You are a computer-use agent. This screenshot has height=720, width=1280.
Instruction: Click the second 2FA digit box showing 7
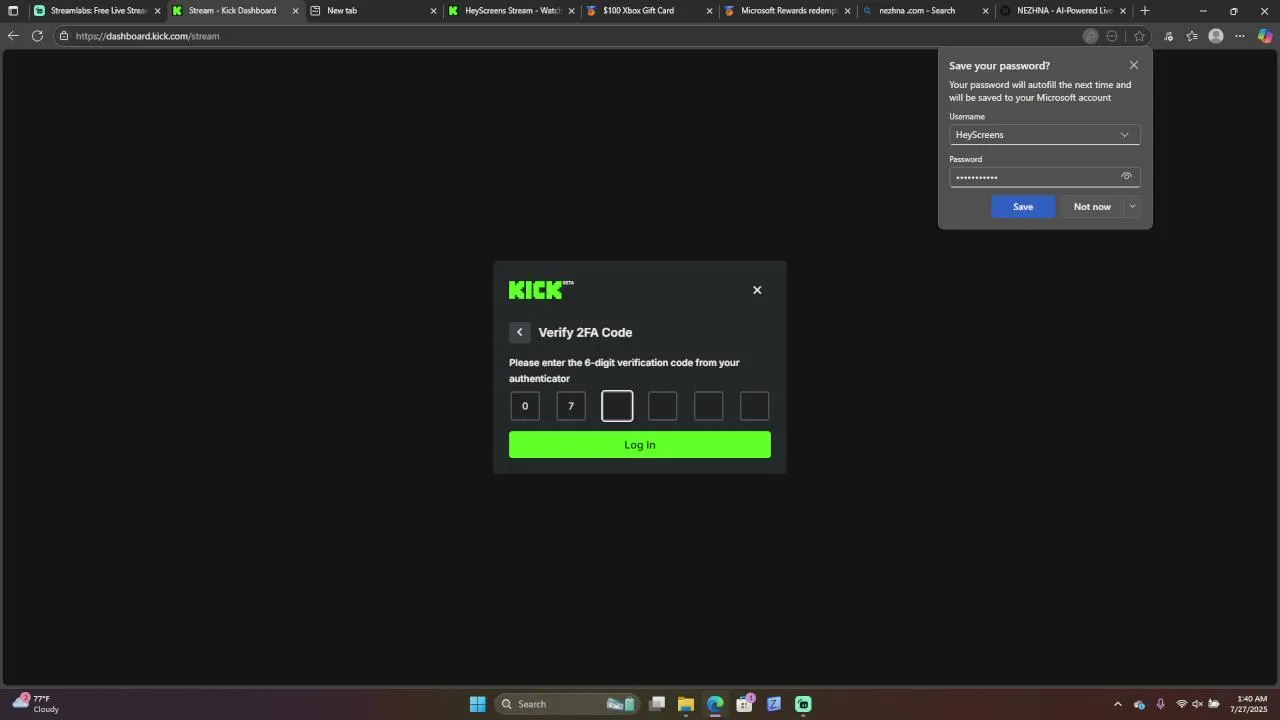pyautogui.click(x=571, y=406)
